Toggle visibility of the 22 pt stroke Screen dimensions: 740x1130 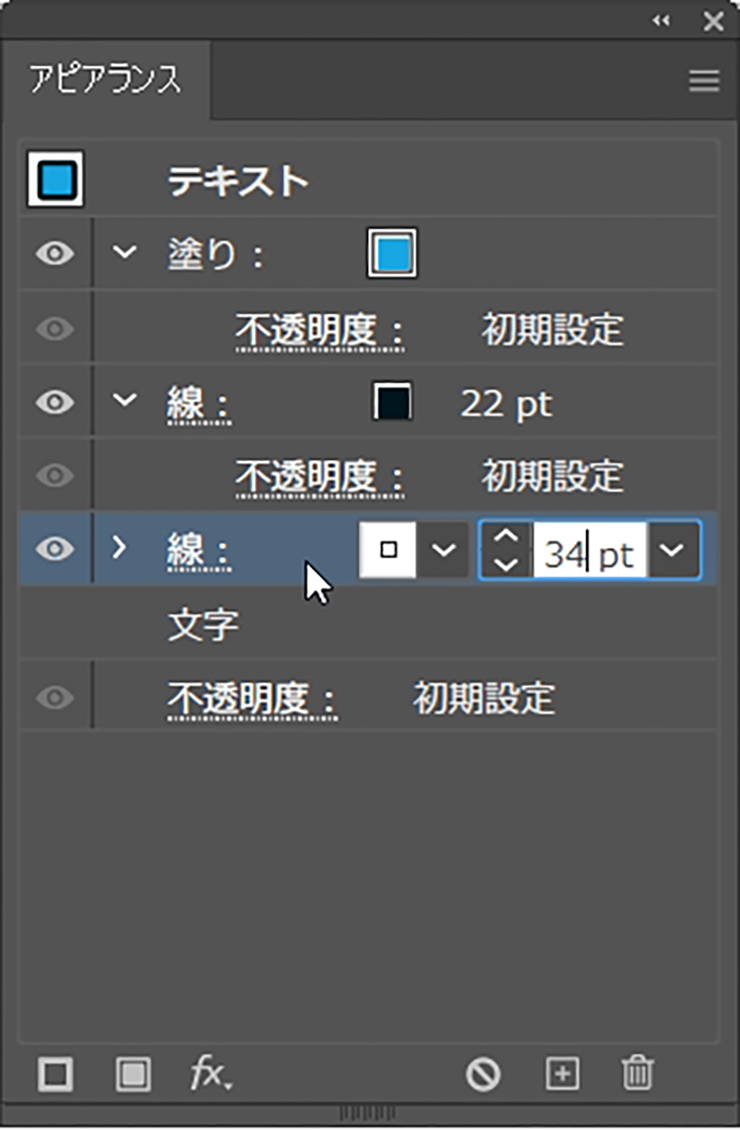coord(55,402)
